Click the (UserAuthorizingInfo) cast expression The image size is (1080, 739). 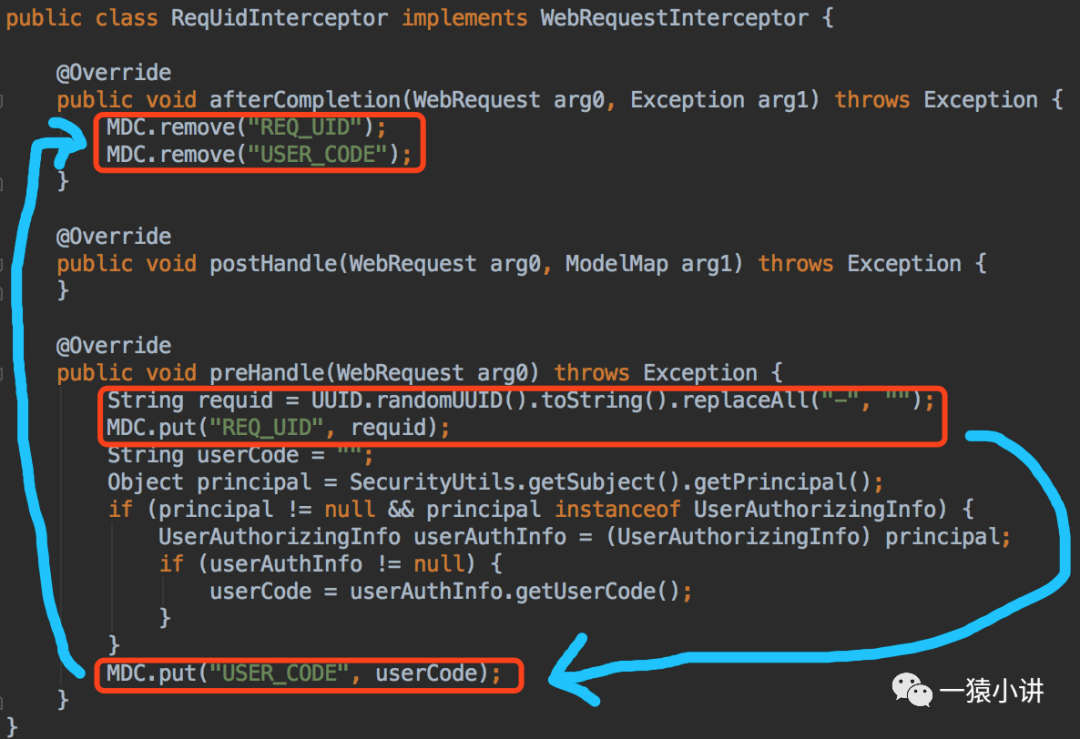(738, 537)
